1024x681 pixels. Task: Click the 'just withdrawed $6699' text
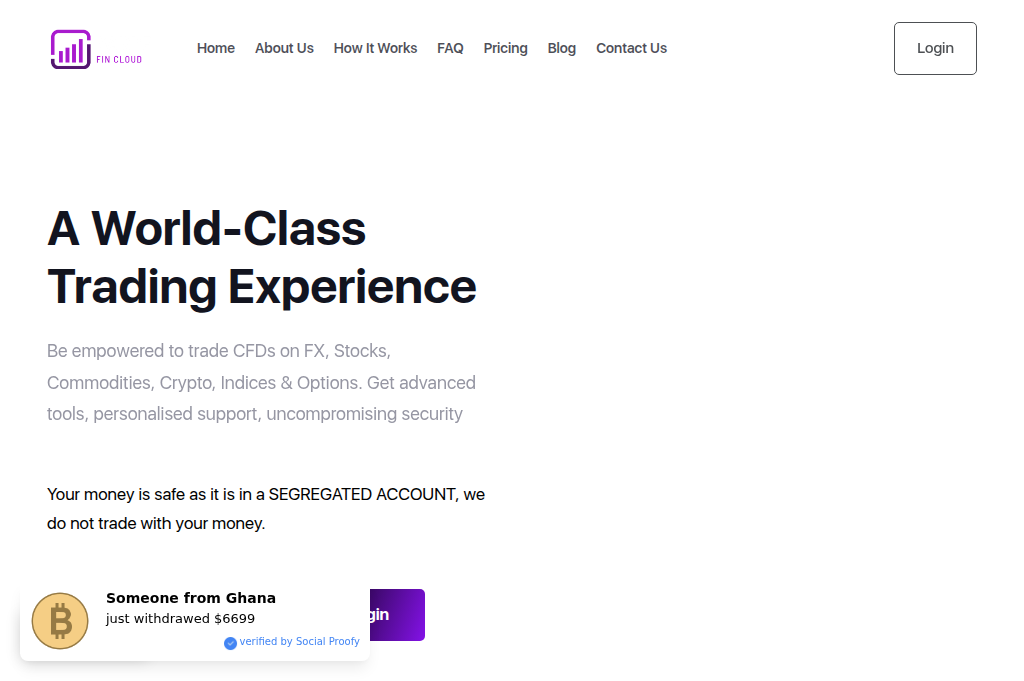(x=180, y=618)
